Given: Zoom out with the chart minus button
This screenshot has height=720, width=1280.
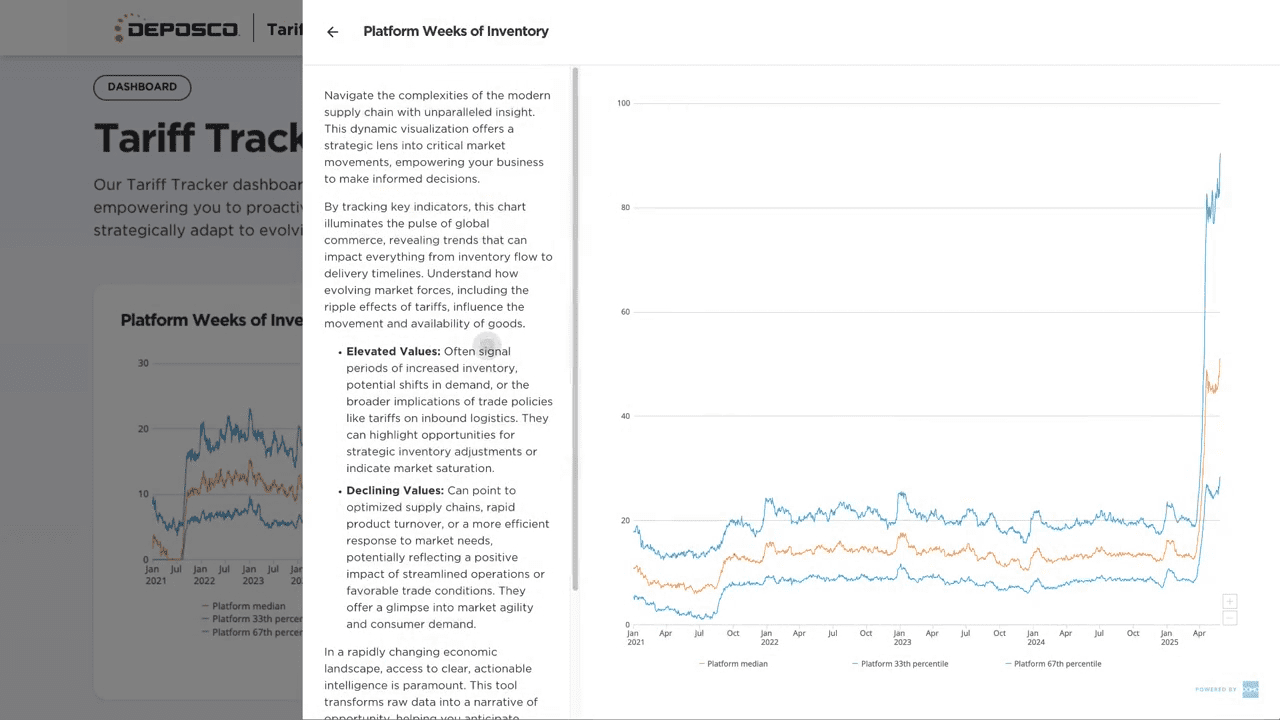Looking at the screenshot, I should 1230,618.
